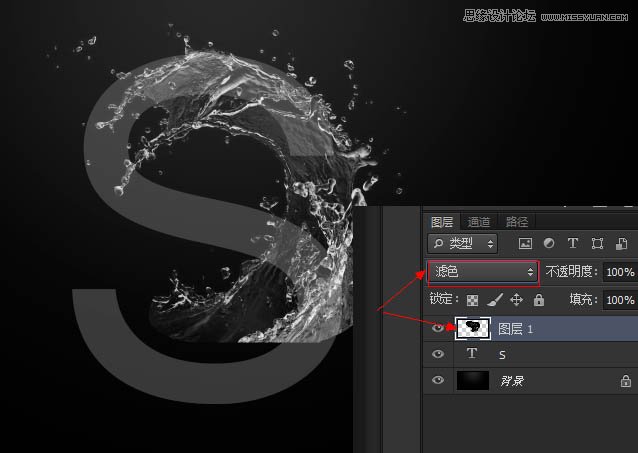Lock transparent pixels checkerboard icon
This screenshot has height=453, width=638.
pyautogui.click(x=473, y=300)
